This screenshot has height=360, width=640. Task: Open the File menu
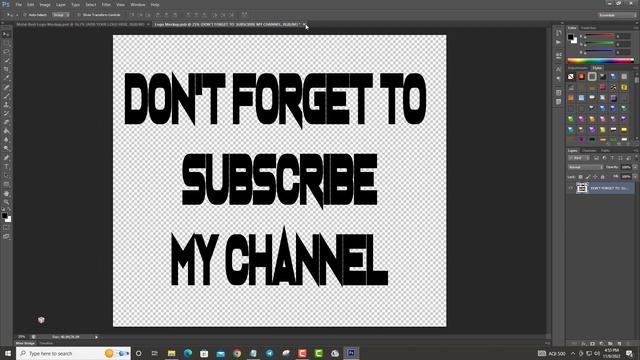click(18, 4)
